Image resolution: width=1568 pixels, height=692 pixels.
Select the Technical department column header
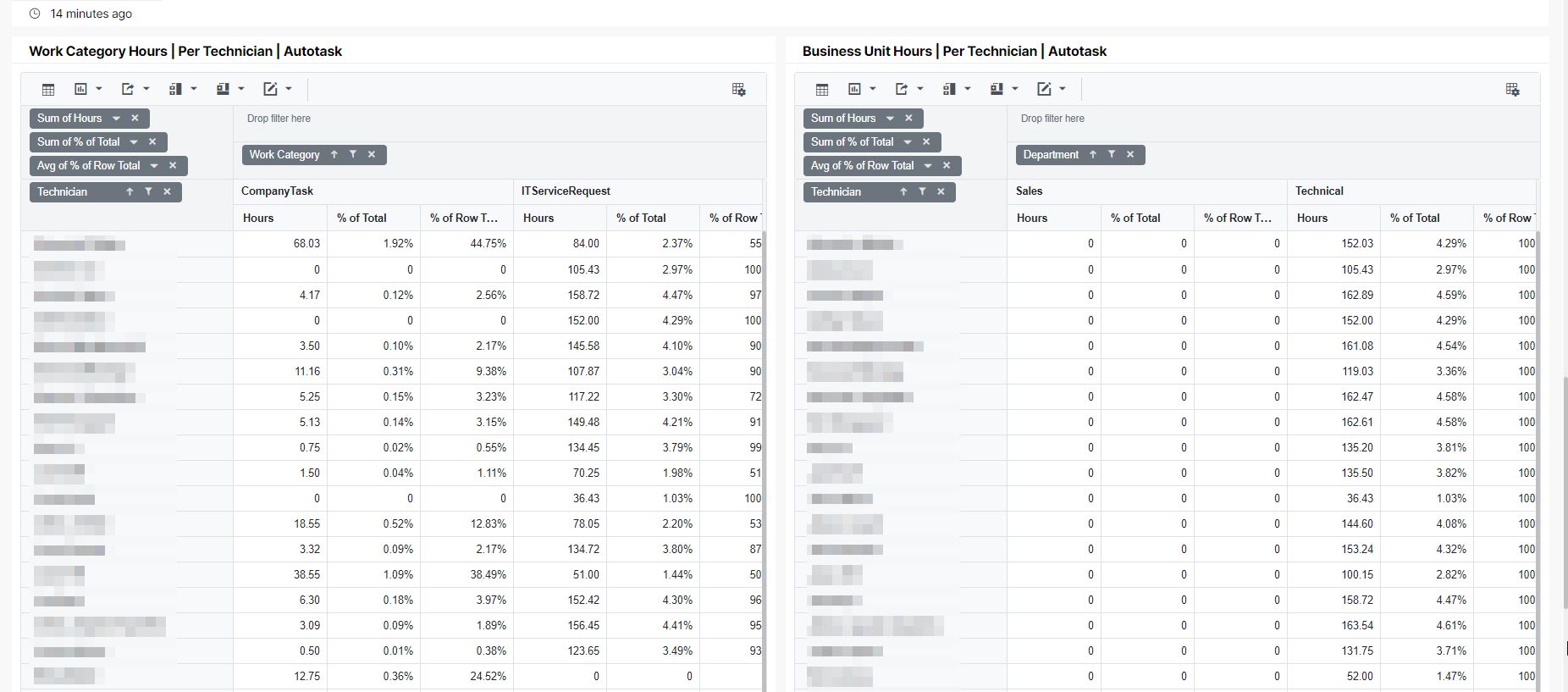(x=1319, y=191)
